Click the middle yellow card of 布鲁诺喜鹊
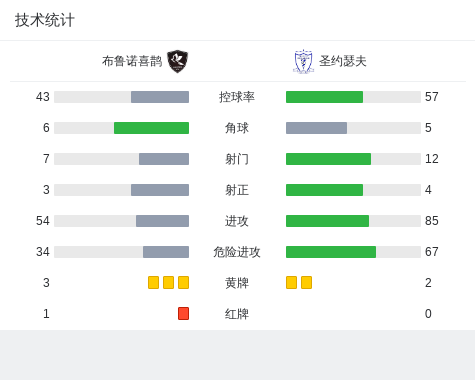The width and height of the screenshot is (475, 380). pyautogui.click(x=168, y=282)
